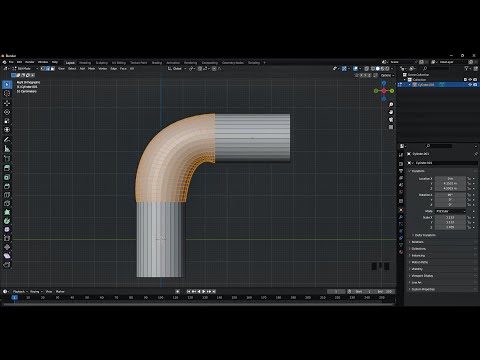Viewport: 480px width, 360px height.
Task: Click the play animation button
Action: click(204, 291)
